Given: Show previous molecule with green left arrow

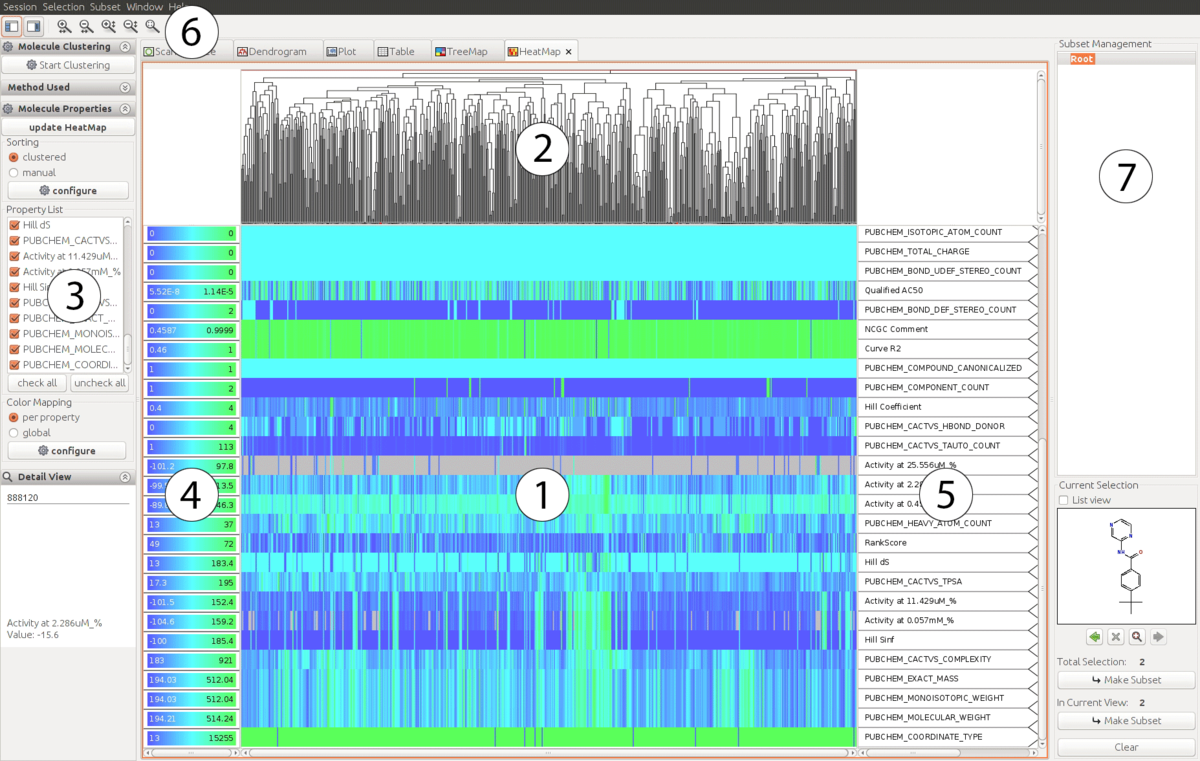Looking at the screenshot, I should coord(1096,636).
